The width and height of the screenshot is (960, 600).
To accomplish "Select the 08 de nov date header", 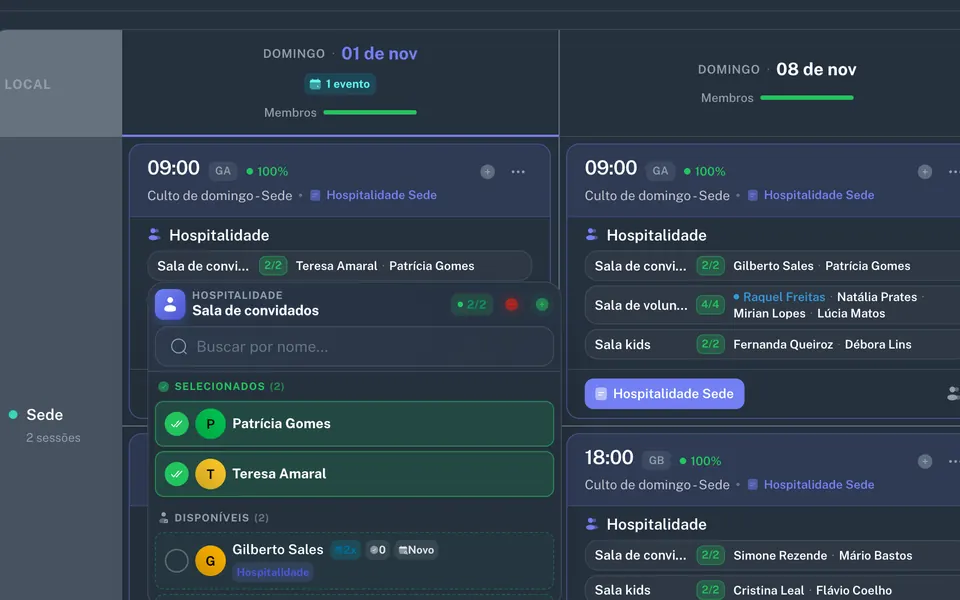I will coord(816,70).
